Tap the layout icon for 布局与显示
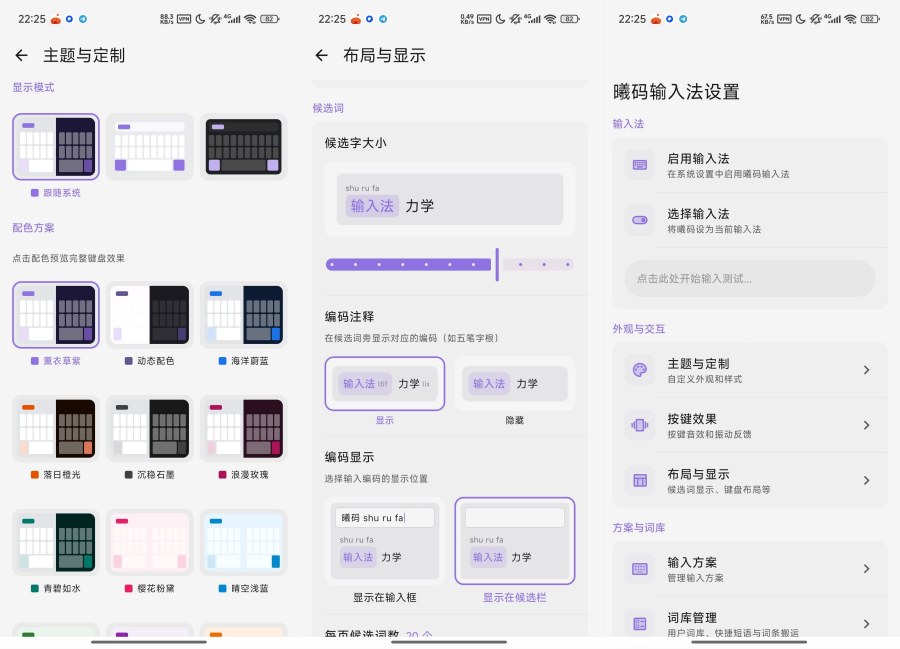 tap(639, 480)
